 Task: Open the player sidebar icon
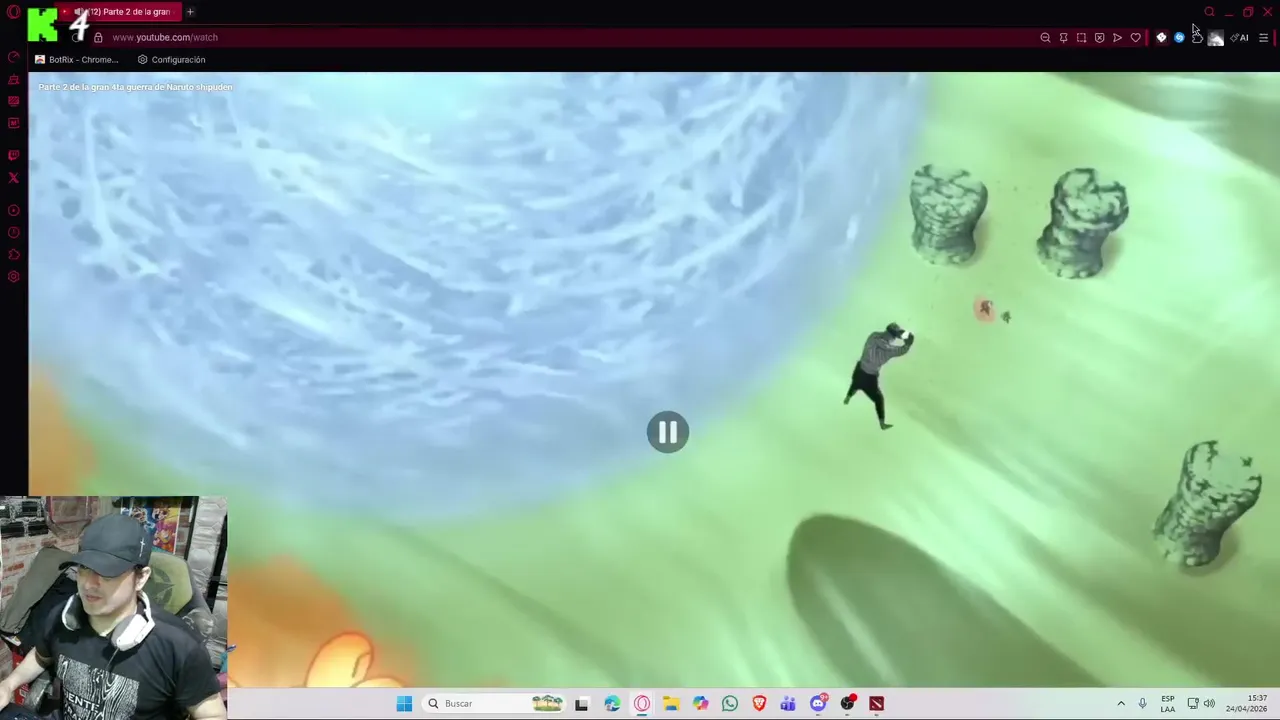(x=13, y=210)
